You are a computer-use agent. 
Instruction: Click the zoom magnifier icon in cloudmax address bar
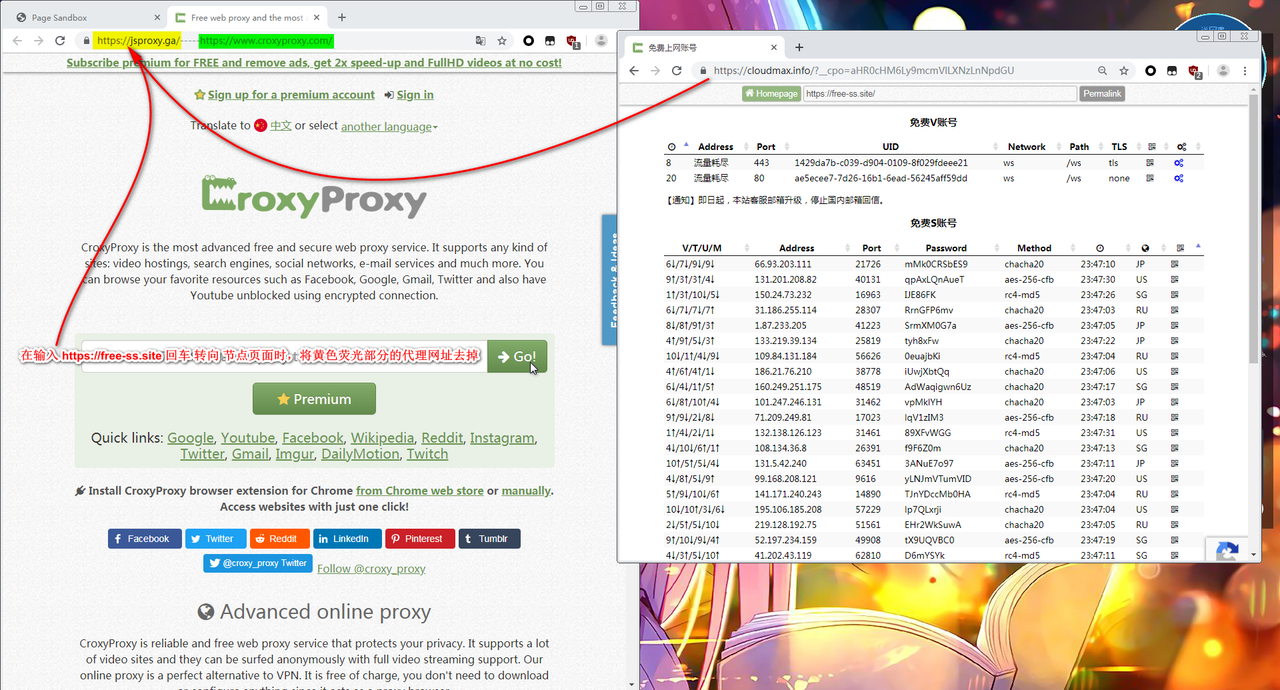tap(1102, 71)
